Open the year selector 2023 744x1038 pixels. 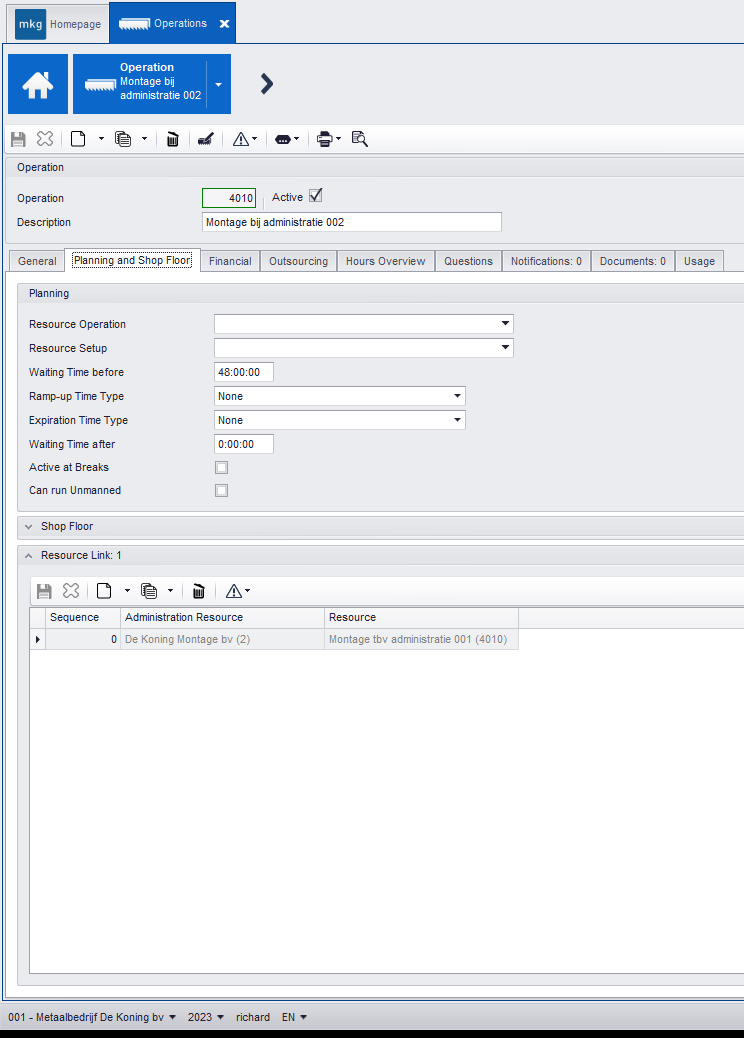pyautogui.click(x=206, y=1017)
